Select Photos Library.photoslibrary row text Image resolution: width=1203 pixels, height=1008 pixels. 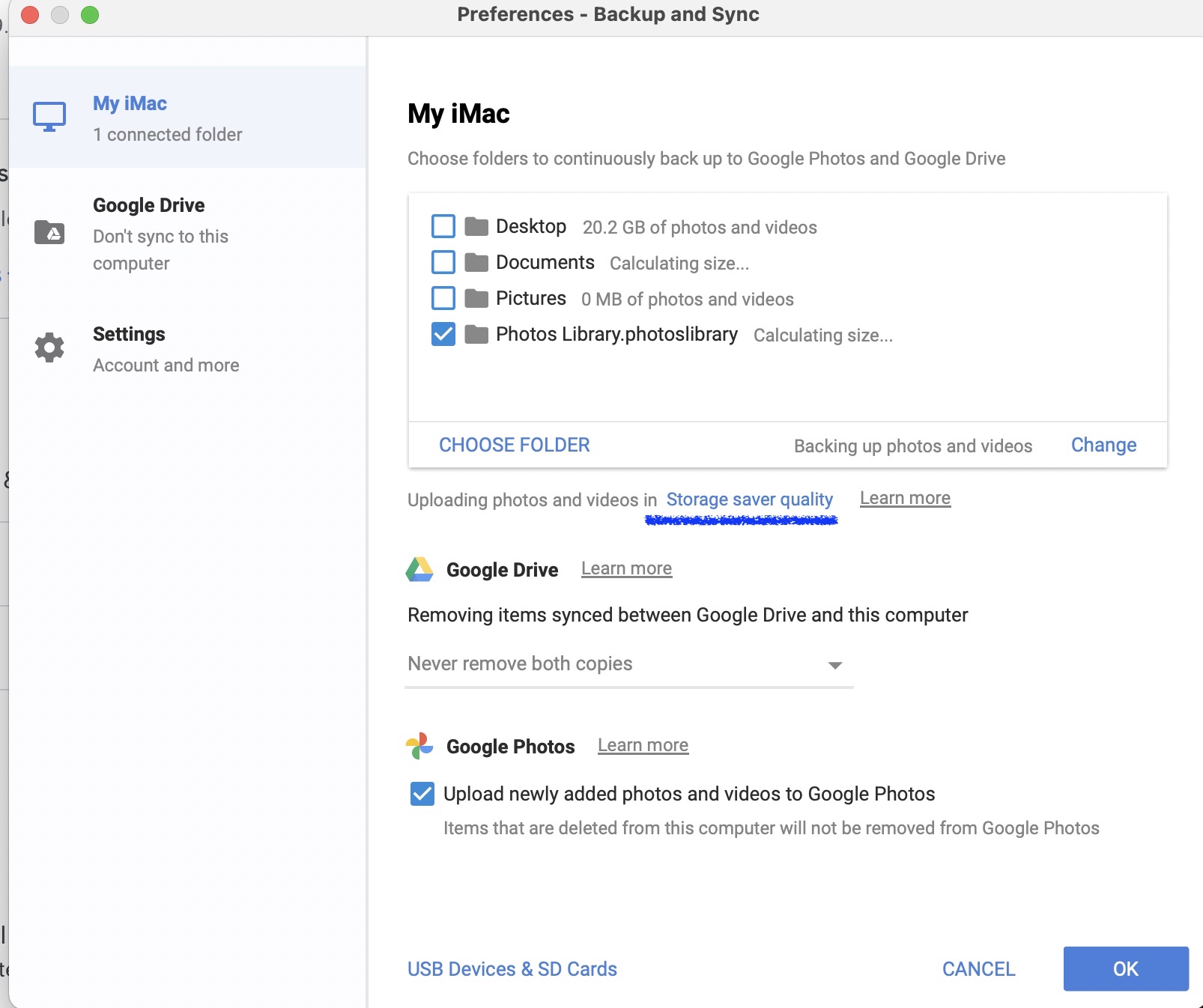(616, 334)
